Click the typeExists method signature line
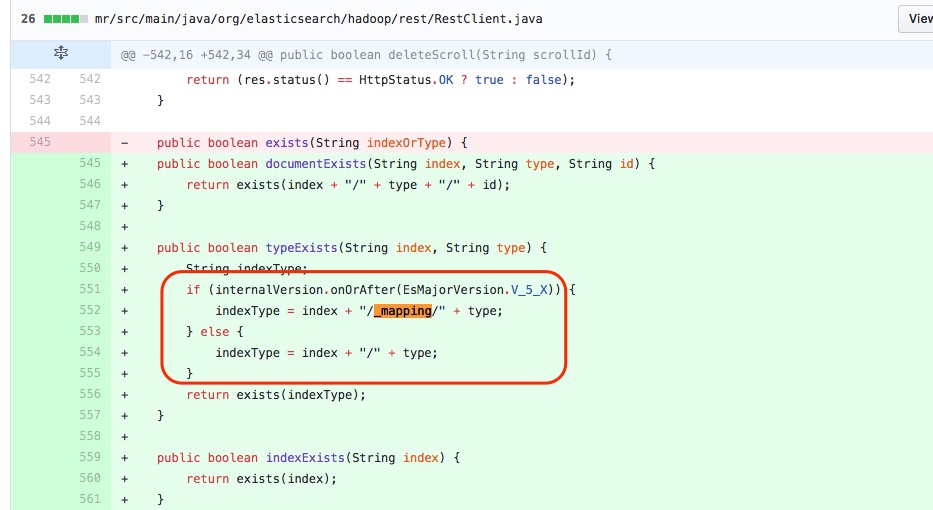Screen dimensions: 933x510 click(352, 248)
